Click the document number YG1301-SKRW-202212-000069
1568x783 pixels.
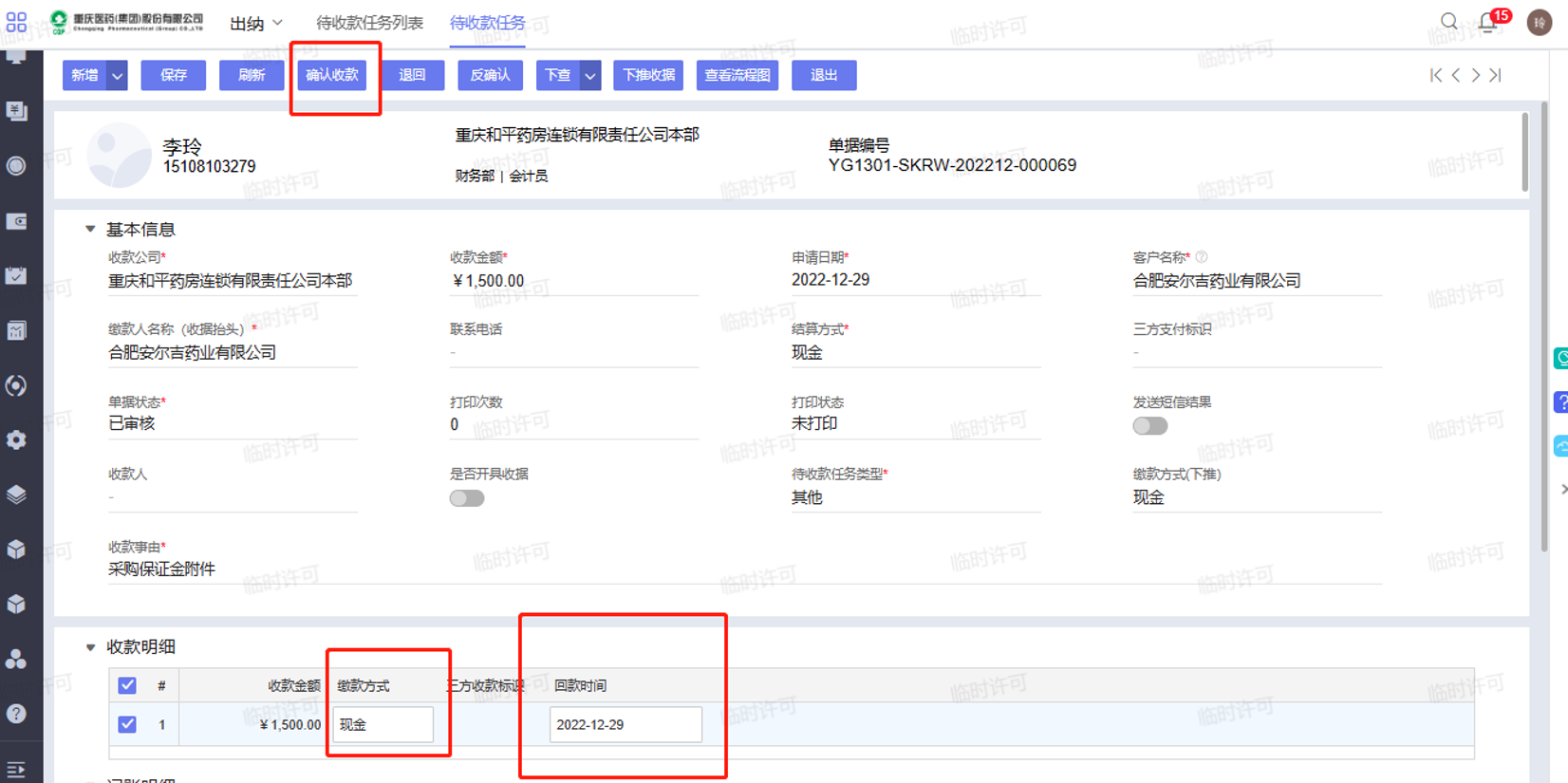pos(952,165)
